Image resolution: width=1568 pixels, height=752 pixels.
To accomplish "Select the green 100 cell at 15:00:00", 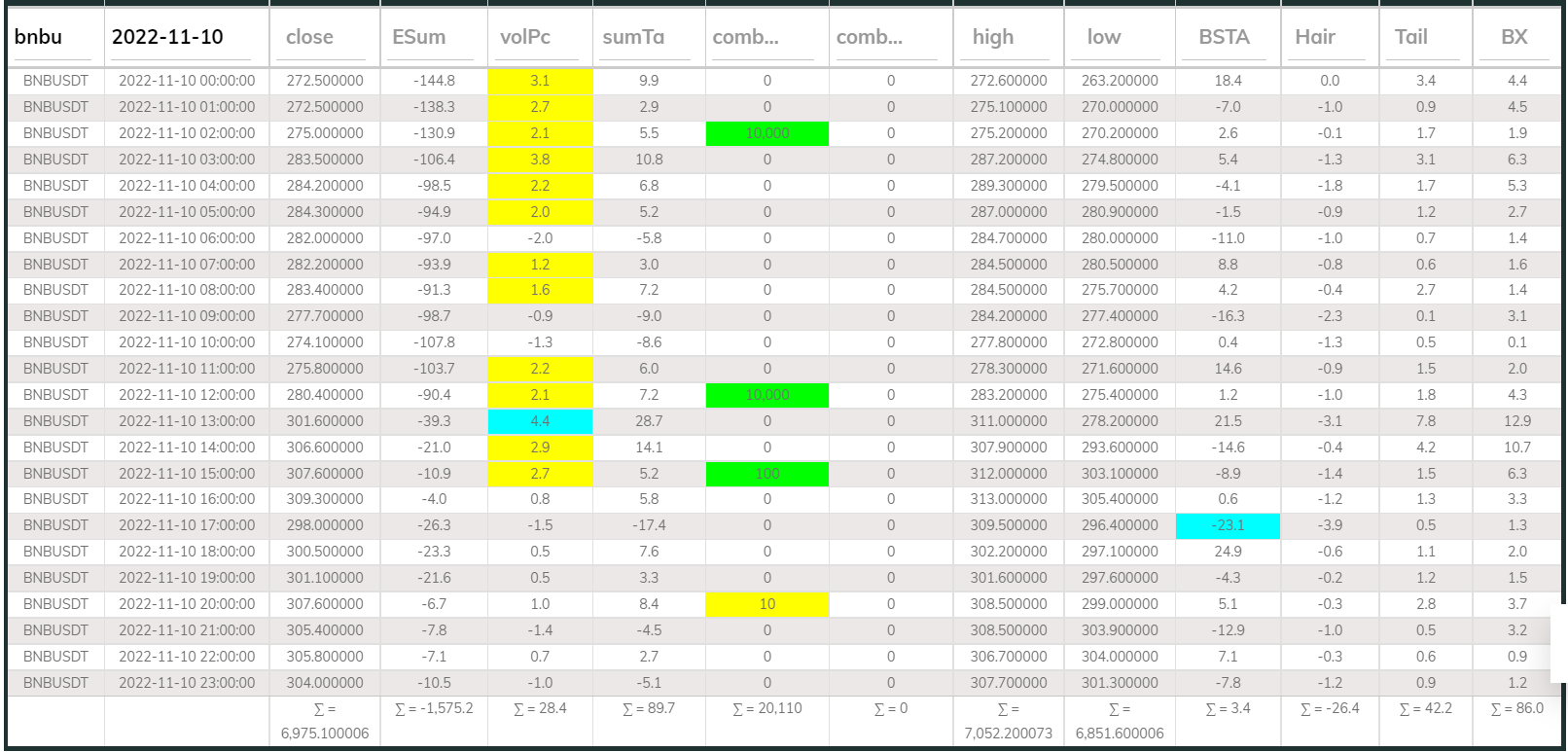I will 767,474.
